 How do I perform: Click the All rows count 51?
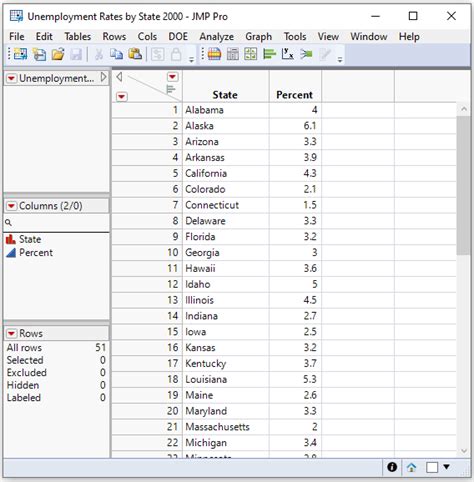tap(100, 348)
